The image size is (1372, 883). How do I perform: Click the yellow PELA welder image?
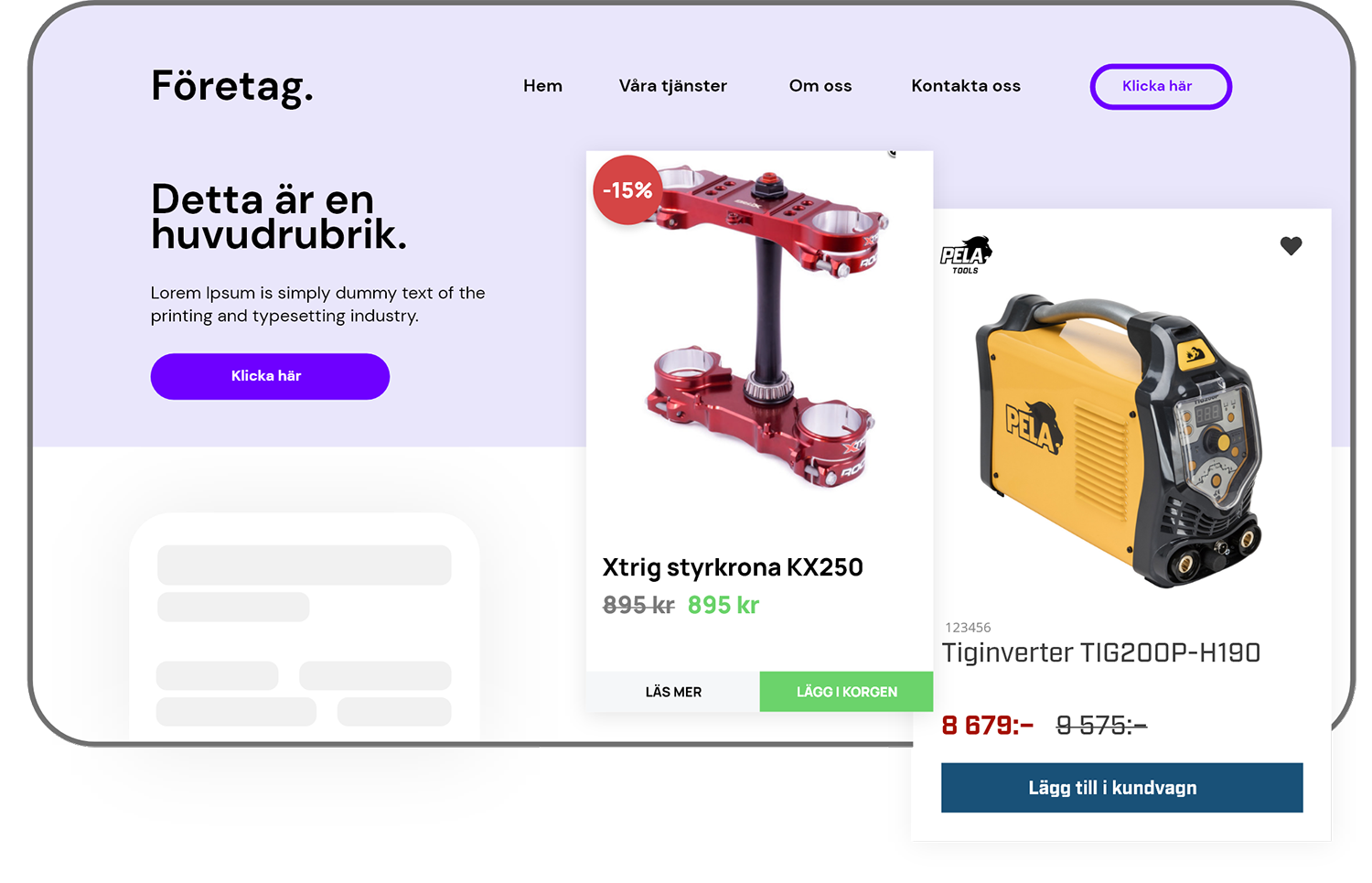pos(1120,439)
